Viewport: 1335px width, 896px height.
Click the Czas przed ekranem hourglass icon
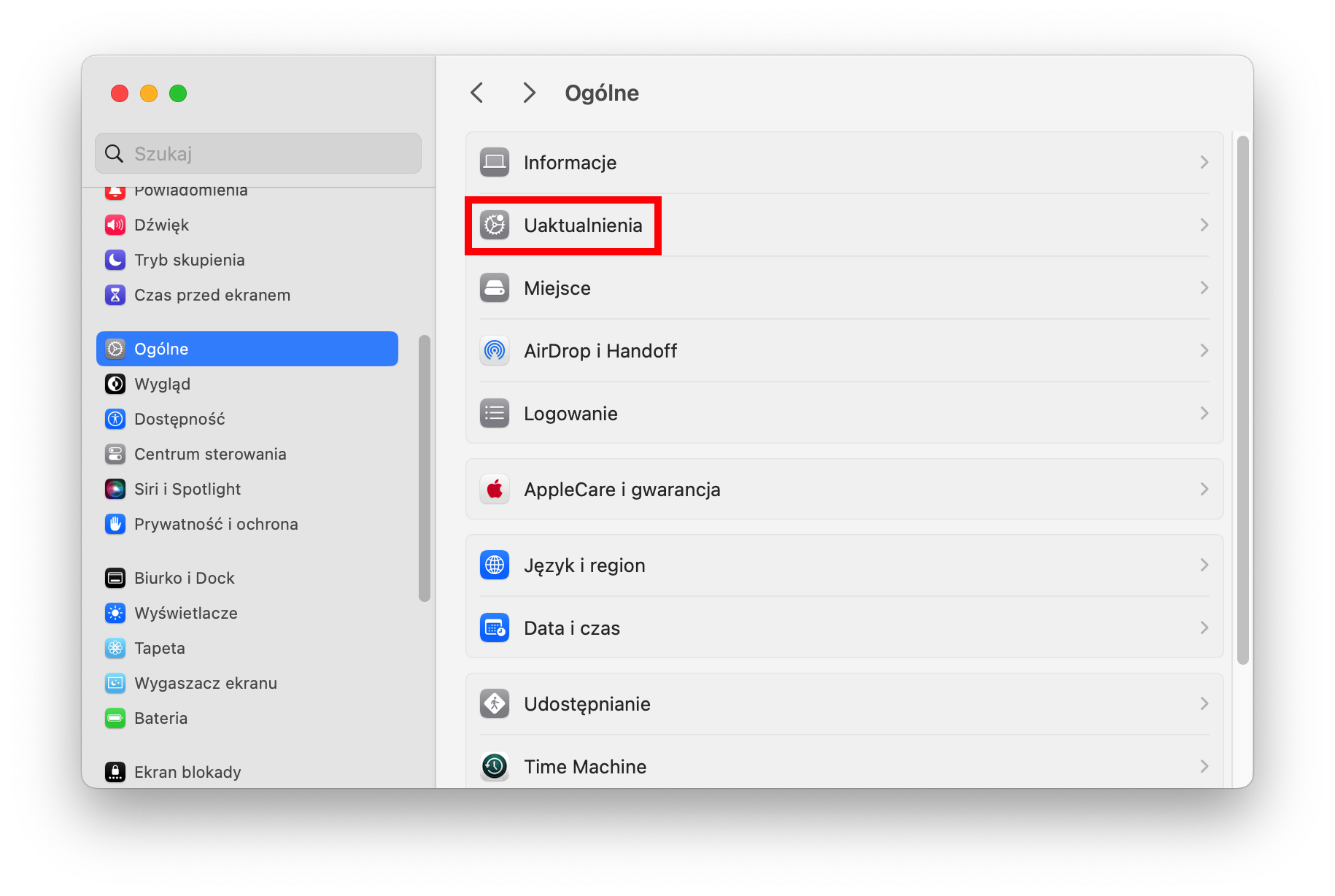pyautogui.click(x=115, y=295)
